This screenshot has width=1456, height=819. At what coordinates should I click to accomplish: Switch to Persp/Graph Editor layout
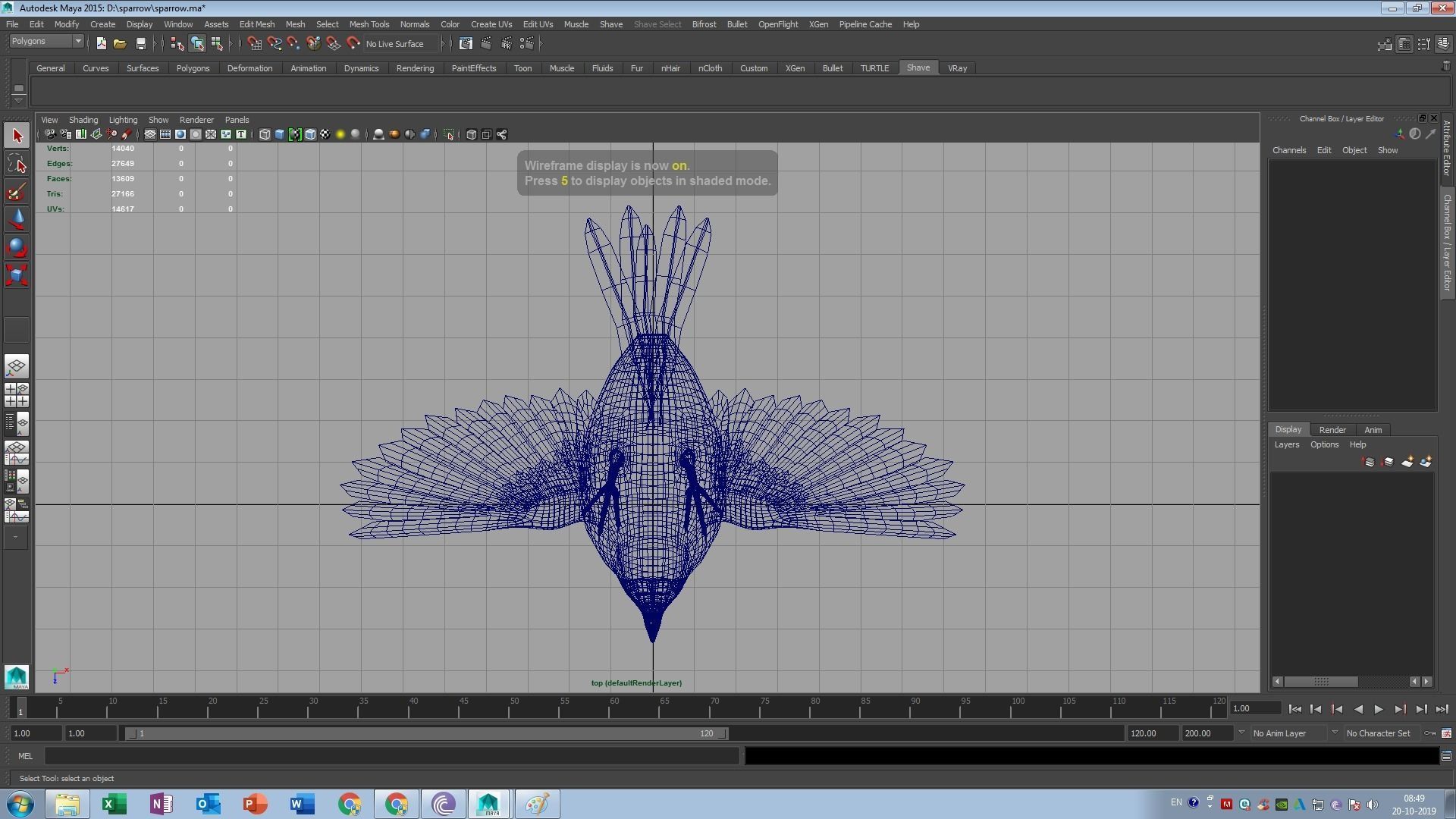click(17, 453)
